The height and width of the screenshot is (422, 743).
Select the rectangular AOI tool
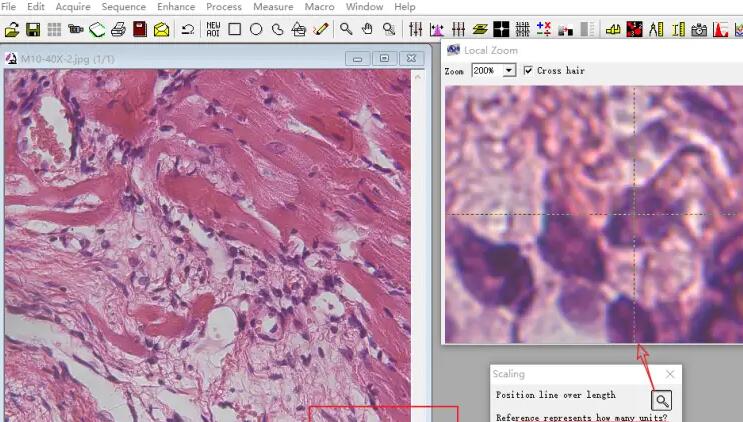coord(235,30)
